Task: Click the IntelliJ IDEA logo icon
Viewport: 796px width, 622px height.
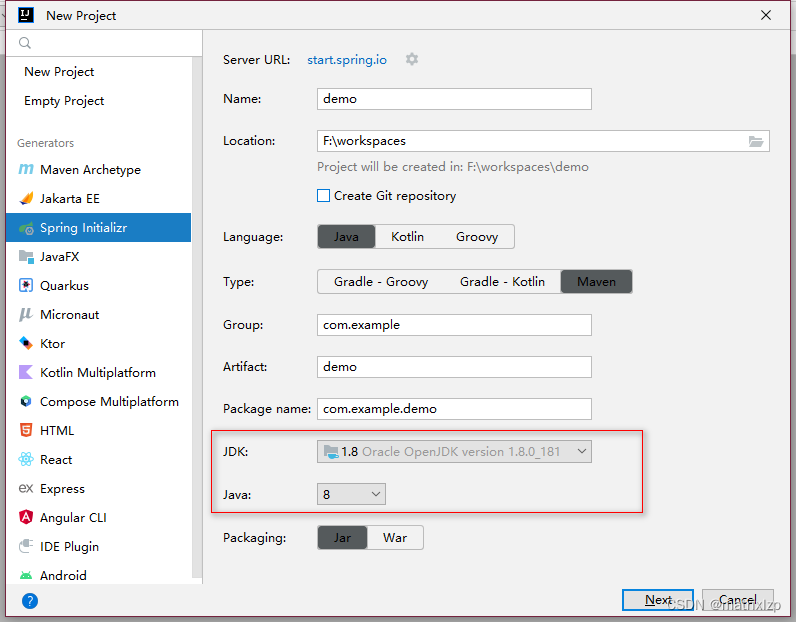Action: (26, 15)
